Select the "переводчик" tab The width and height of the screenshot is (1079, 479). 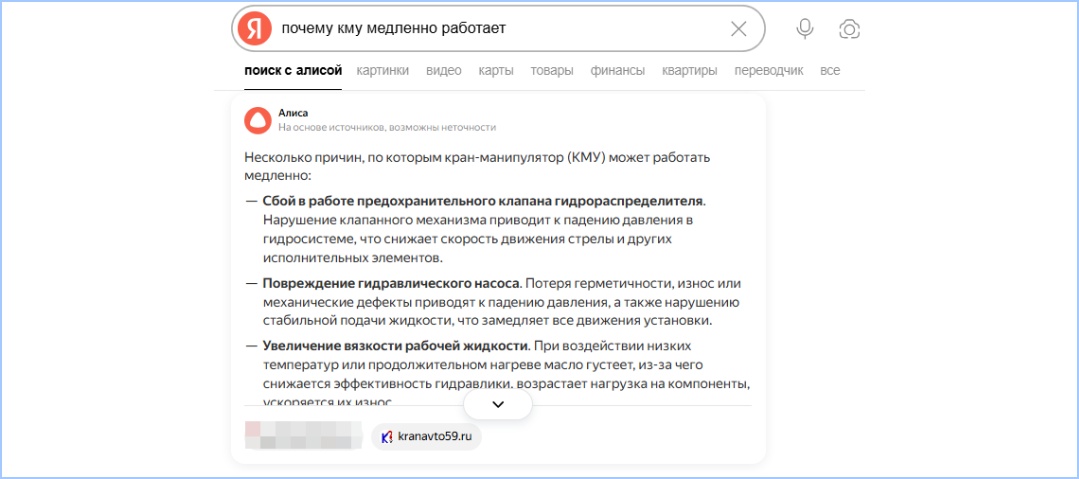tap(769, 71)
